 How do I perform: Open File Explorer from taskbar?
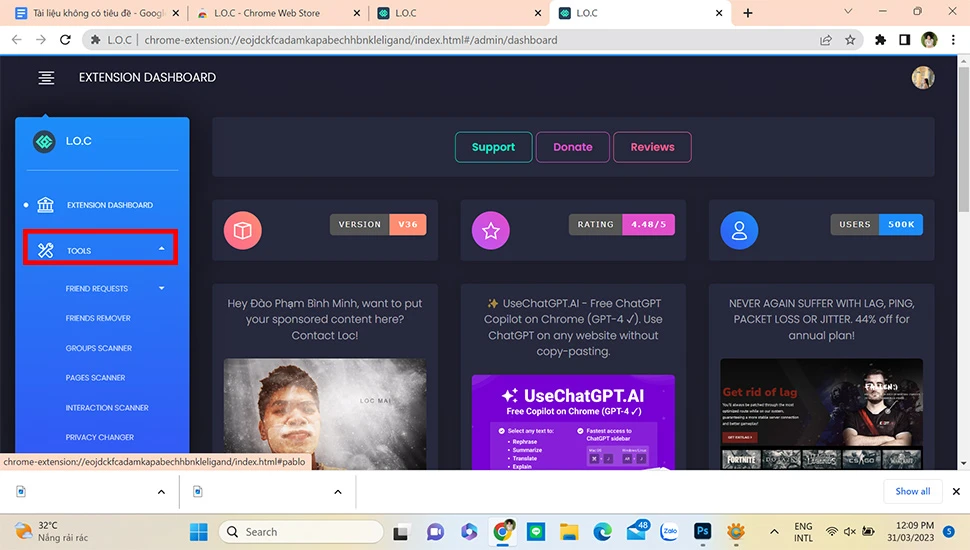point(569,531)
